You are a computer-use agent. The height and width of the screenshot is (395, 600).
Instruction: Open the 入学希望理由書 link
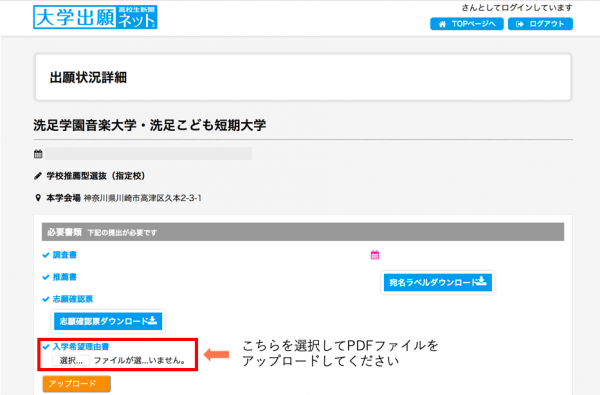pos(81,347)
